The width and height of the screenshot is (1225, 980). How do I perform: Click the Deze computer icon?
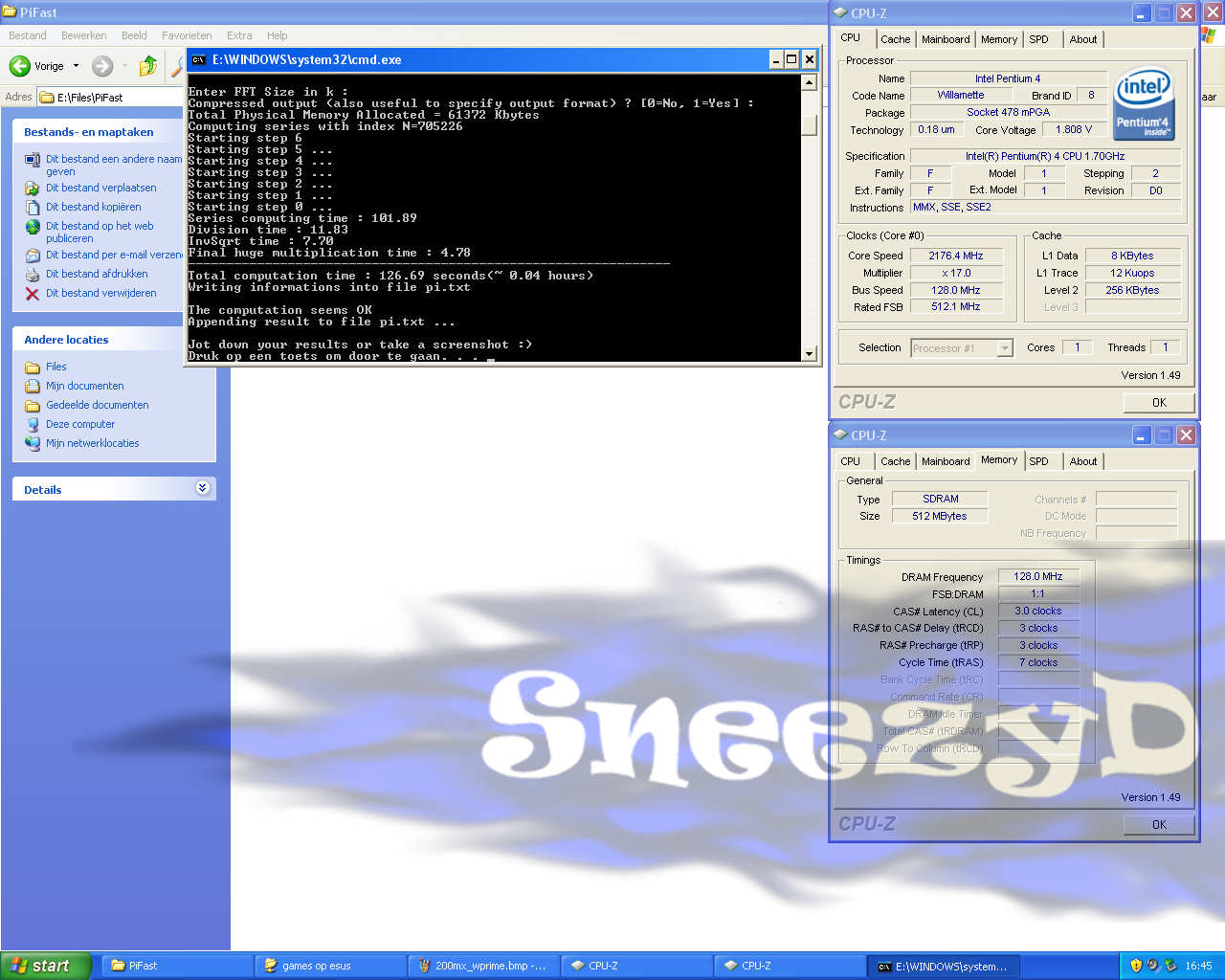(33, 425)
